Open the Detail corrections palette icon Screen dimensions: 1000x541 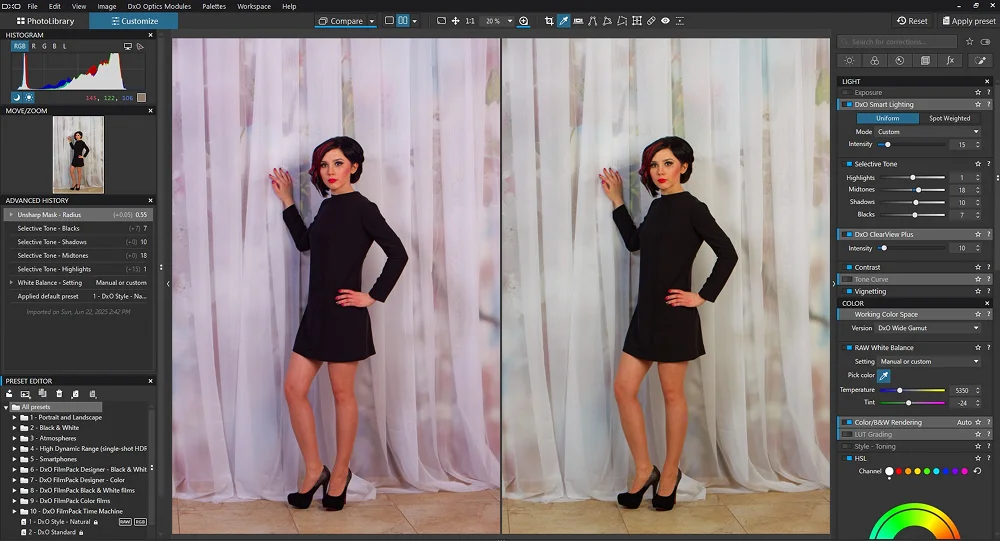[x=899, y=60]
